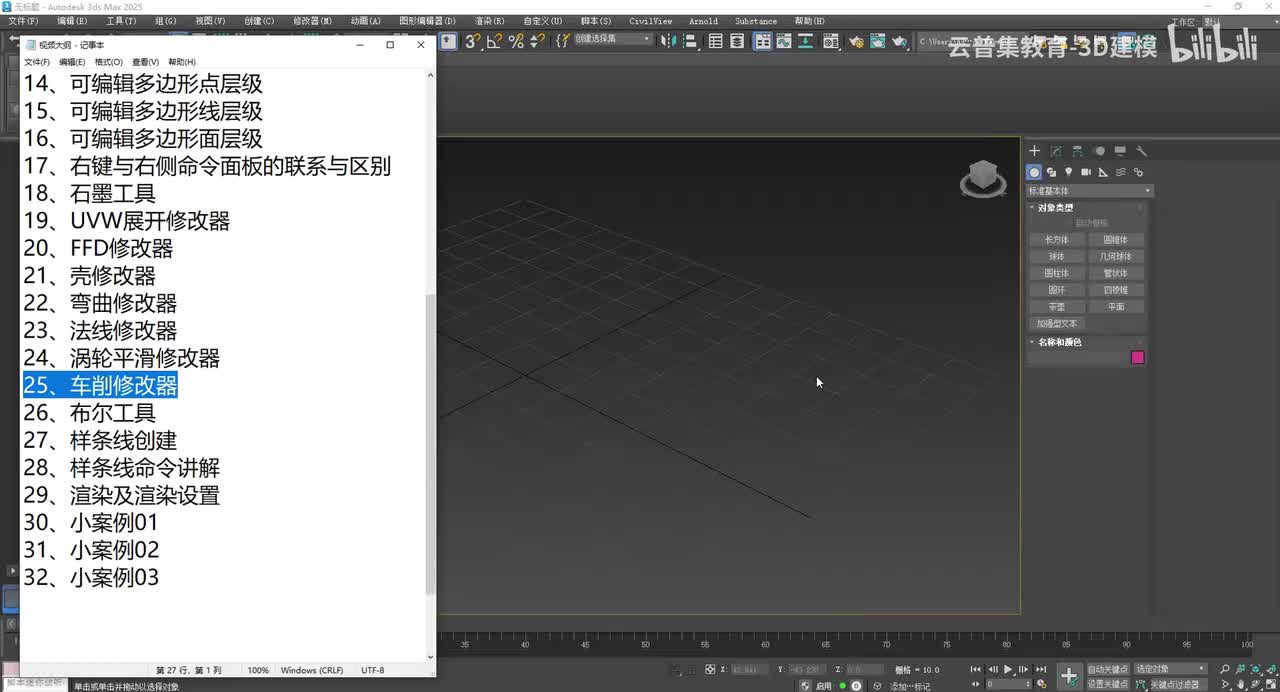Open the Display tab in command panel
The width and height of the screenshot is (1280, 692).
(1120, 151)
